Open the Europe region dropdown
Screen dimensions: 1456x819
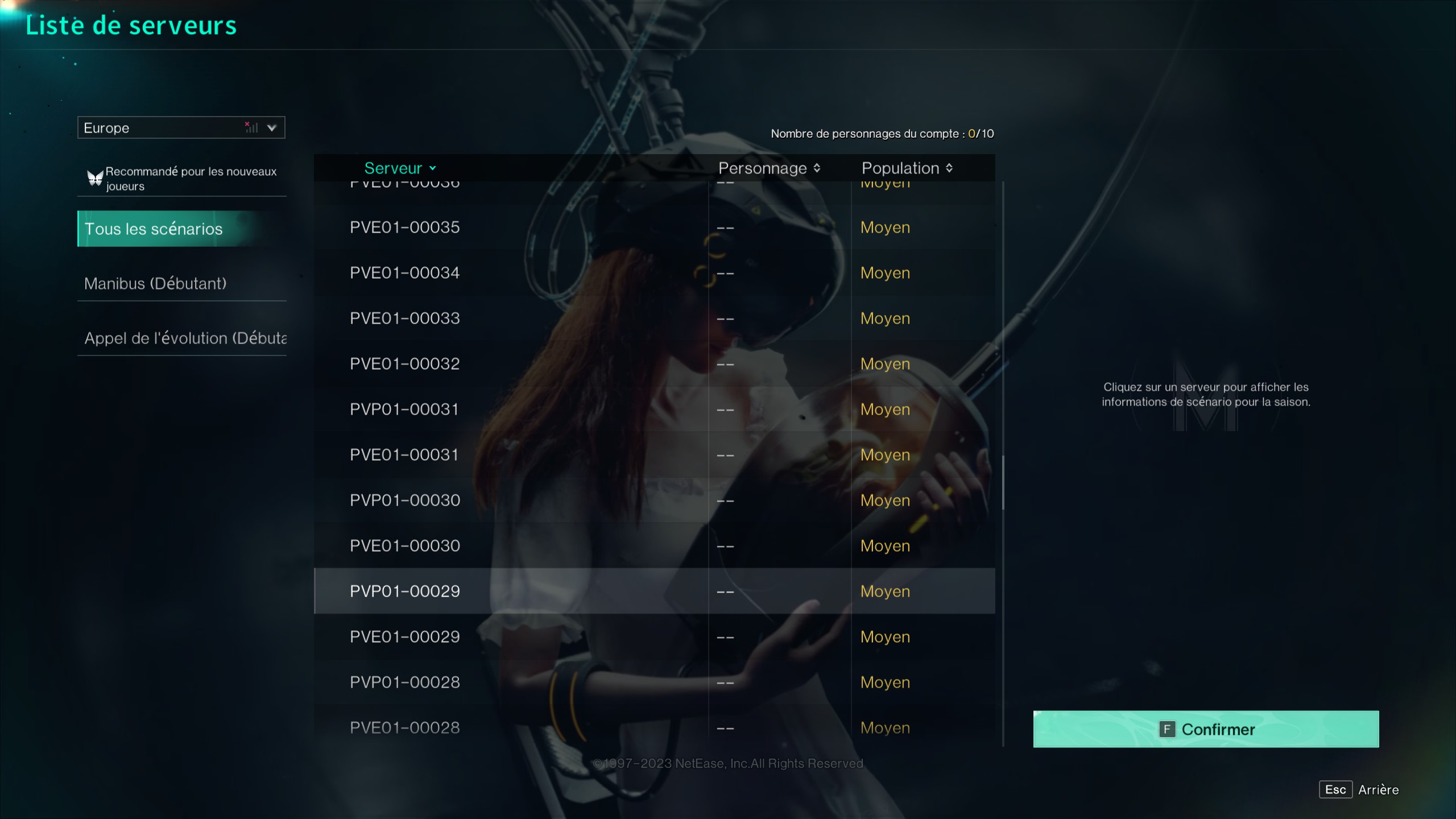tap(181, 127)
